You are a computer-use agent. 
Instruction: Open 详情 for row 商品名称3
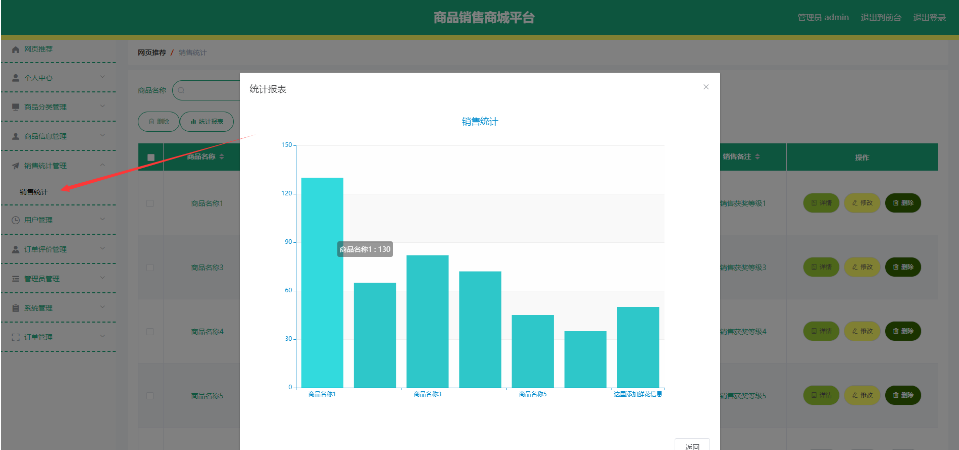click(821, 267)
